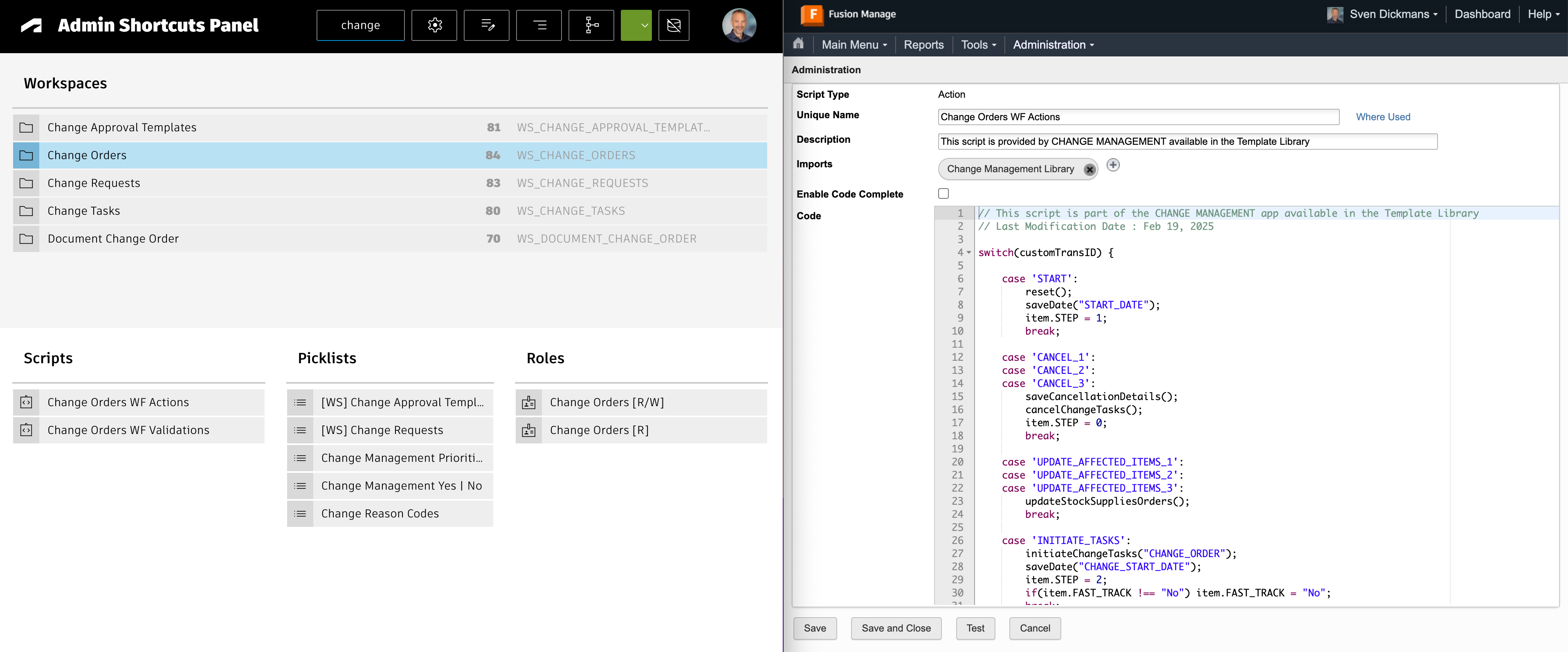The width and height of the screenshot is (1568, 652).
Task: Click the crossed-out database icon
Action: [673, 25]
